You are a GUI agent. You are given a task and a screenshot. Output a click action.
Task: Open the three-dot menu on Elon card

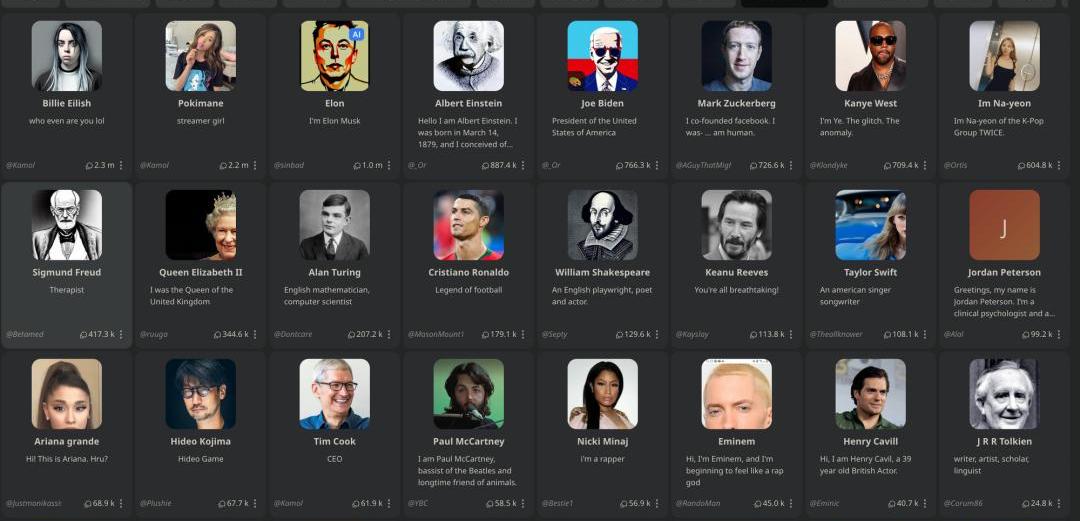[389, 165]
